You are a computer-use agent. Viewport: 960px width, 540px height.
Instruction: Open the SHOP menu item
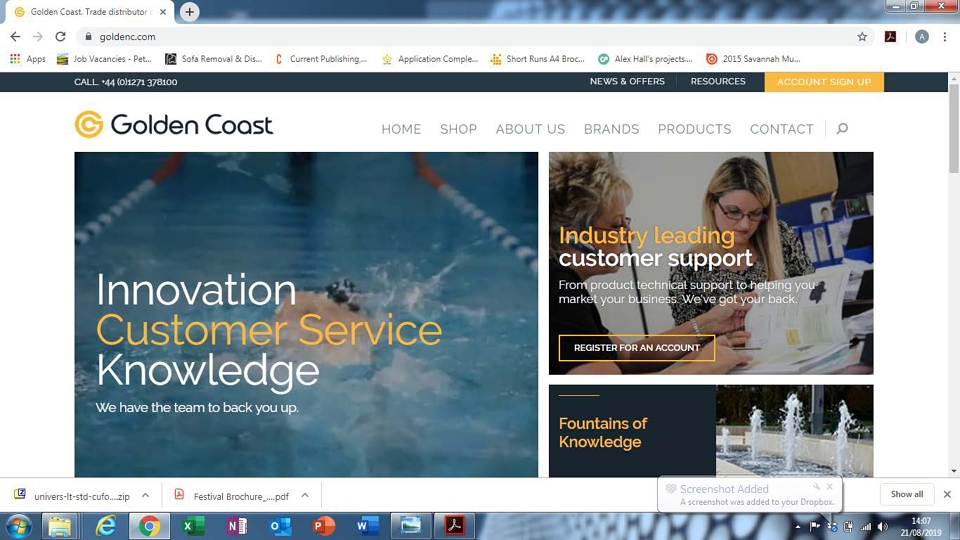coord(458,129)
